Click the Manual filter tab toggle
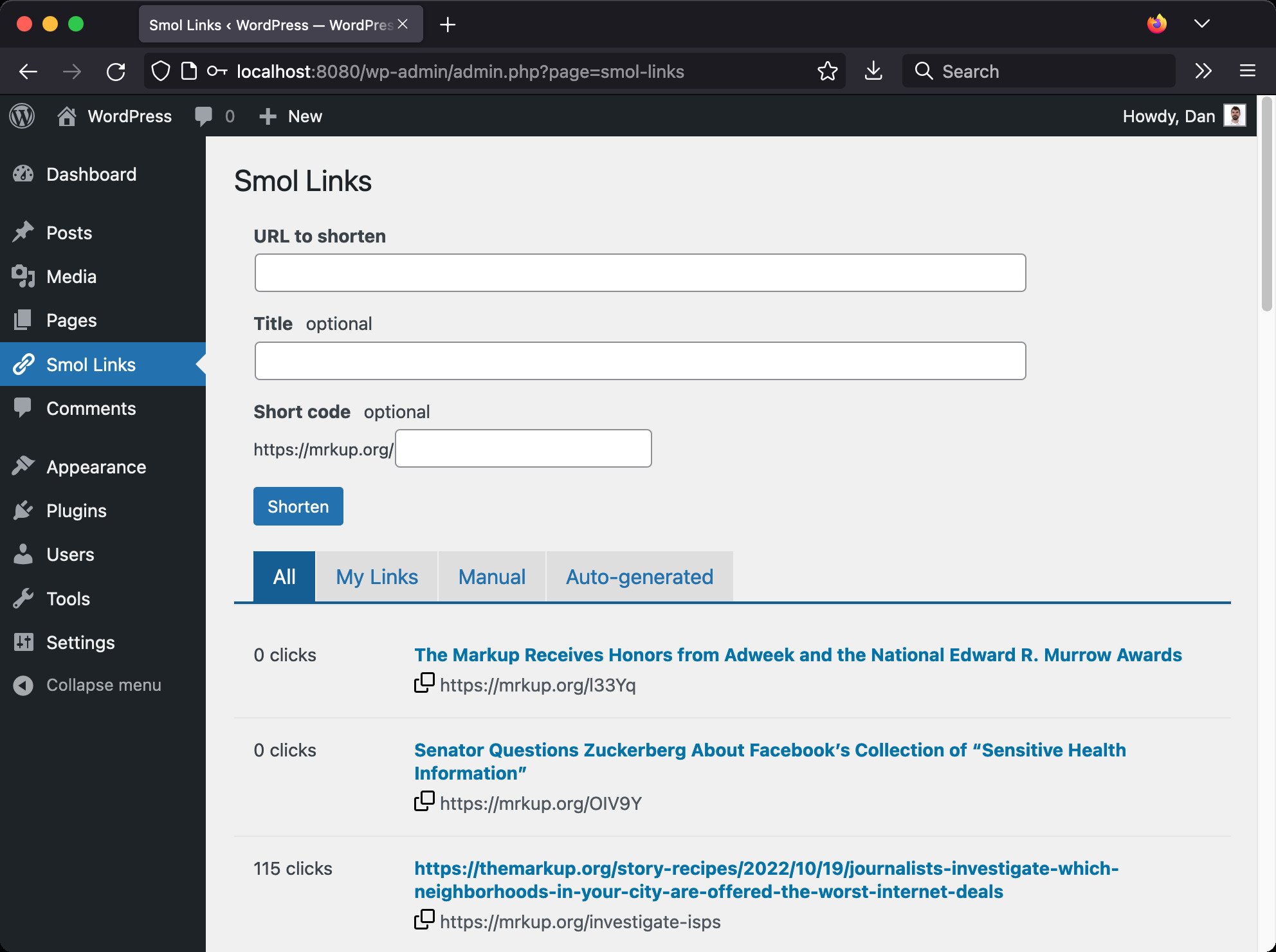This screenshot has height=952, width=1276. point(491,577)
